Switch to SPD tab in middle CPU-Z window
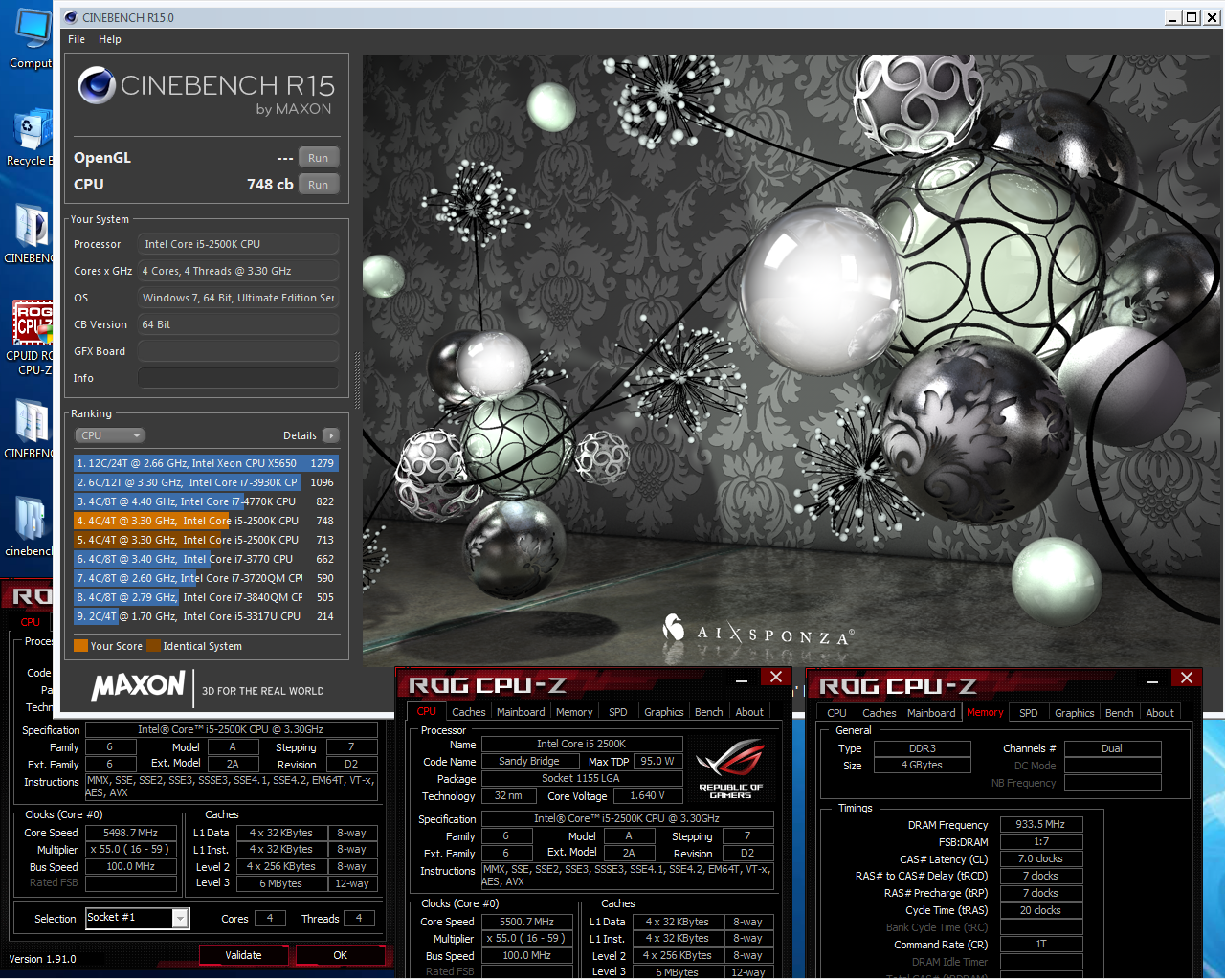The image size is (1225, 980). [618, 712]
